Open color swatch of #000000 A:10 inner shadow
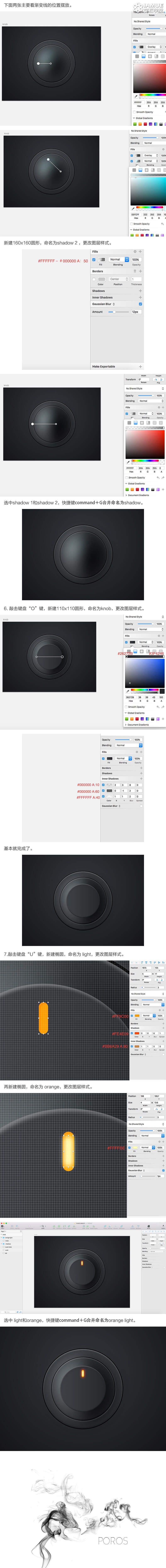The height and width of the screenshot is (1568, 166). pyautogui.click(x=109, y=785)
